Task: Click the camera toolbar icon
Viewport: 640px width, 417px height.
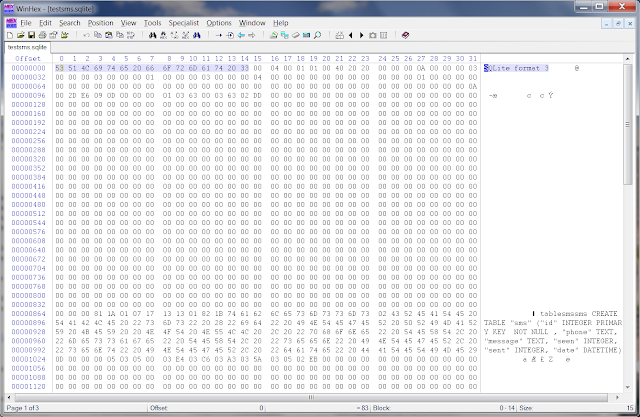Action: [x=372, y=35]
